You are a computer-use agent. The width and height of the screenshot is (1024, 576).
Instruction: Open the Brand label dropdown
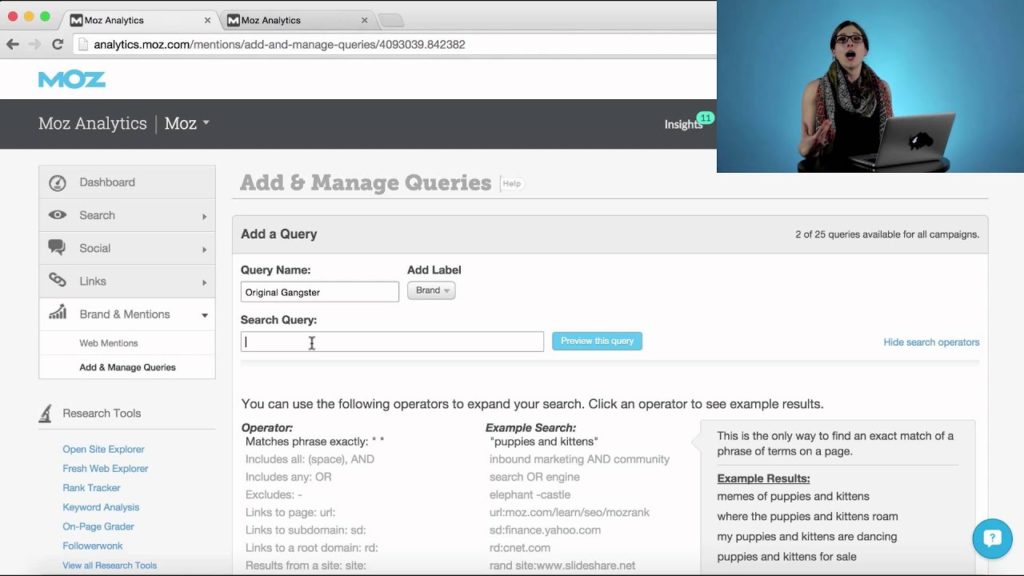pyautogui.click(x=431, y=291)
